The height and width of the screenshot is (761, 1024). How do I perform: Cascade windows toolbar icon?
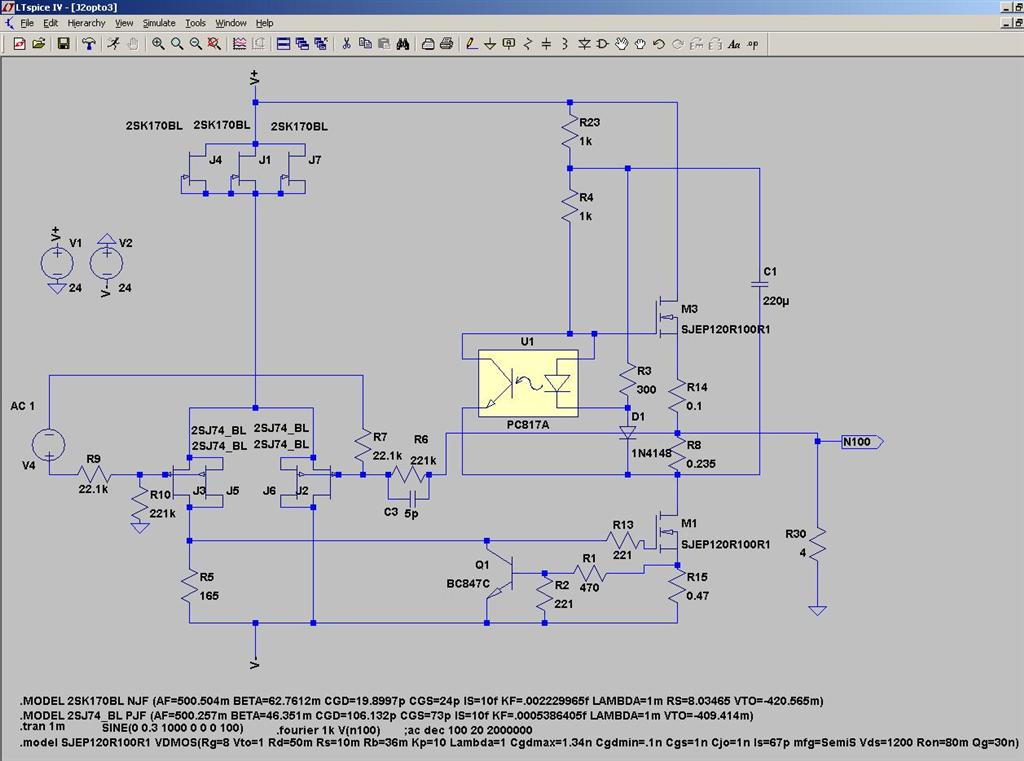(302, 44)
